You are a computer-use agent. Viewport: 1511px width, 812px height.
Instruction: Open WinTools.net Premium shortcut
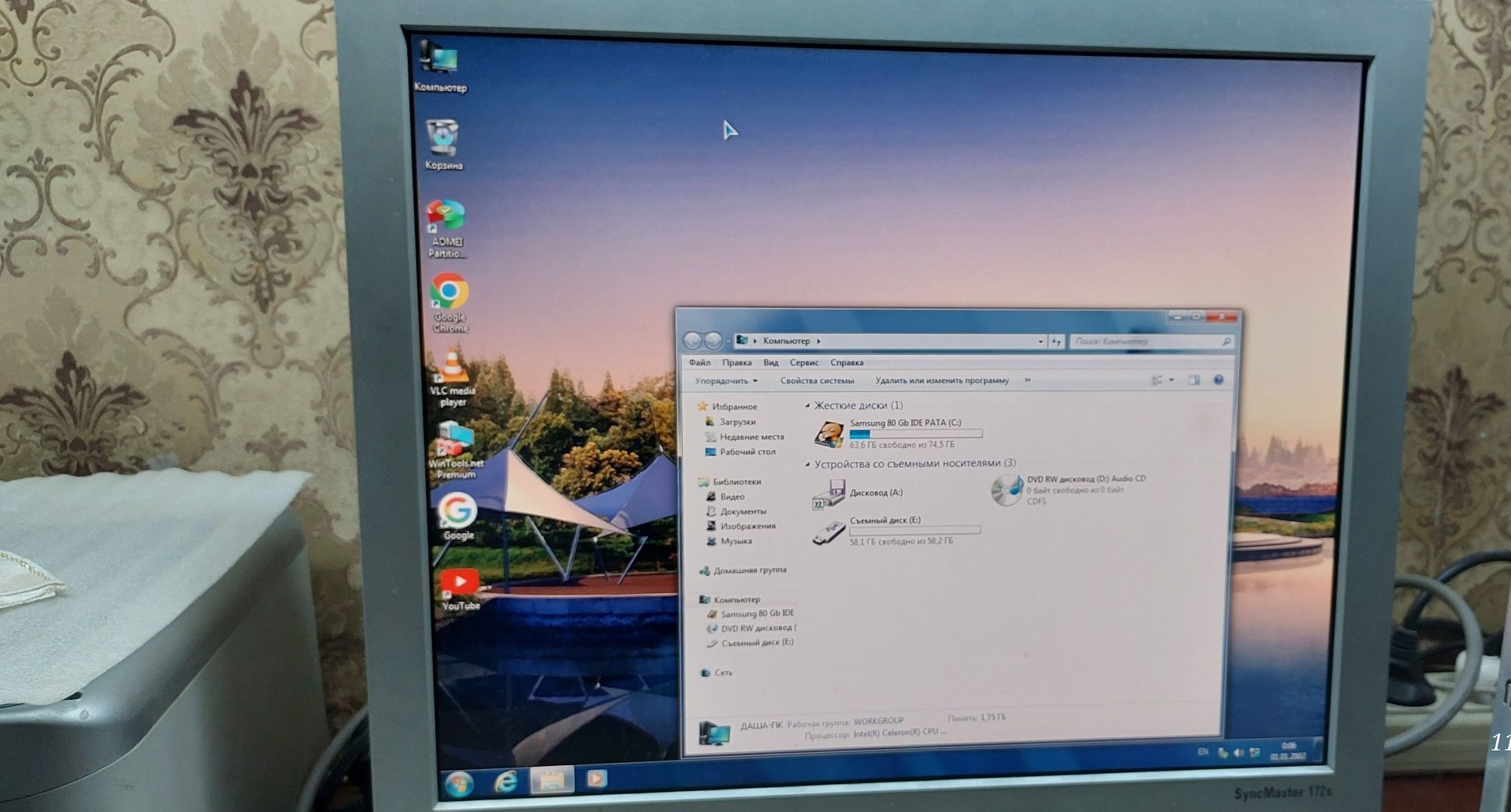pos(455,450)
